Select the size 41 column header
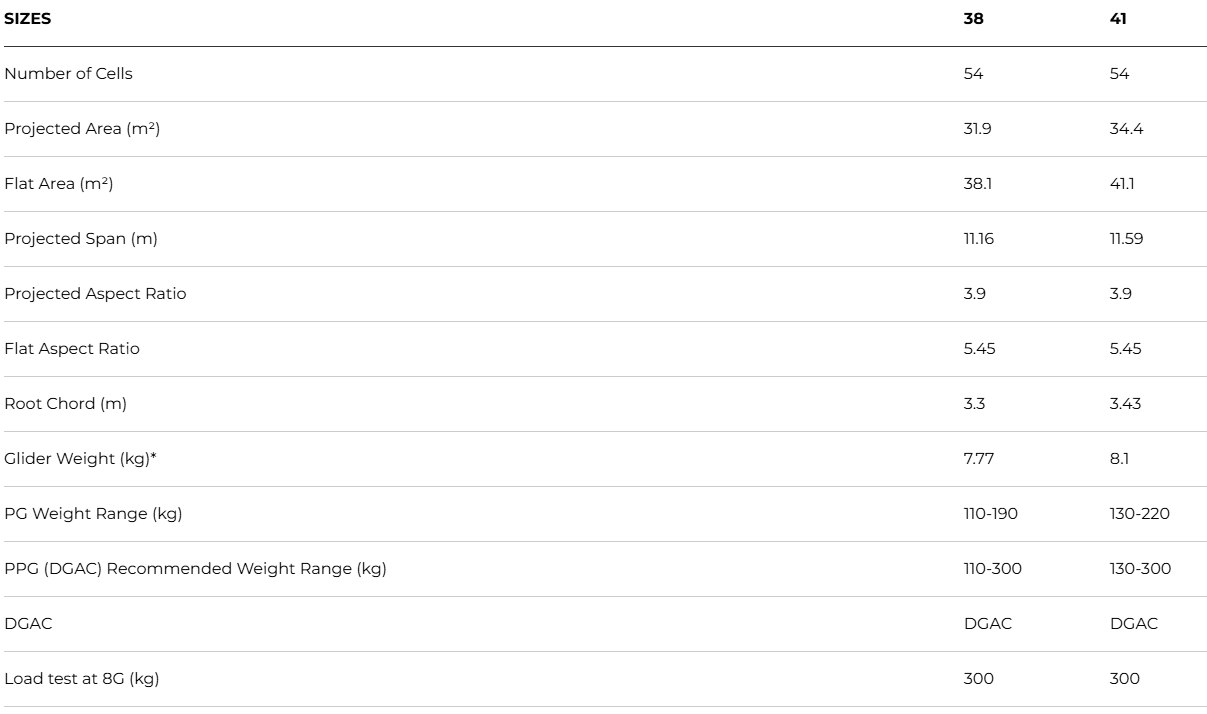 tap(1118, 19)
